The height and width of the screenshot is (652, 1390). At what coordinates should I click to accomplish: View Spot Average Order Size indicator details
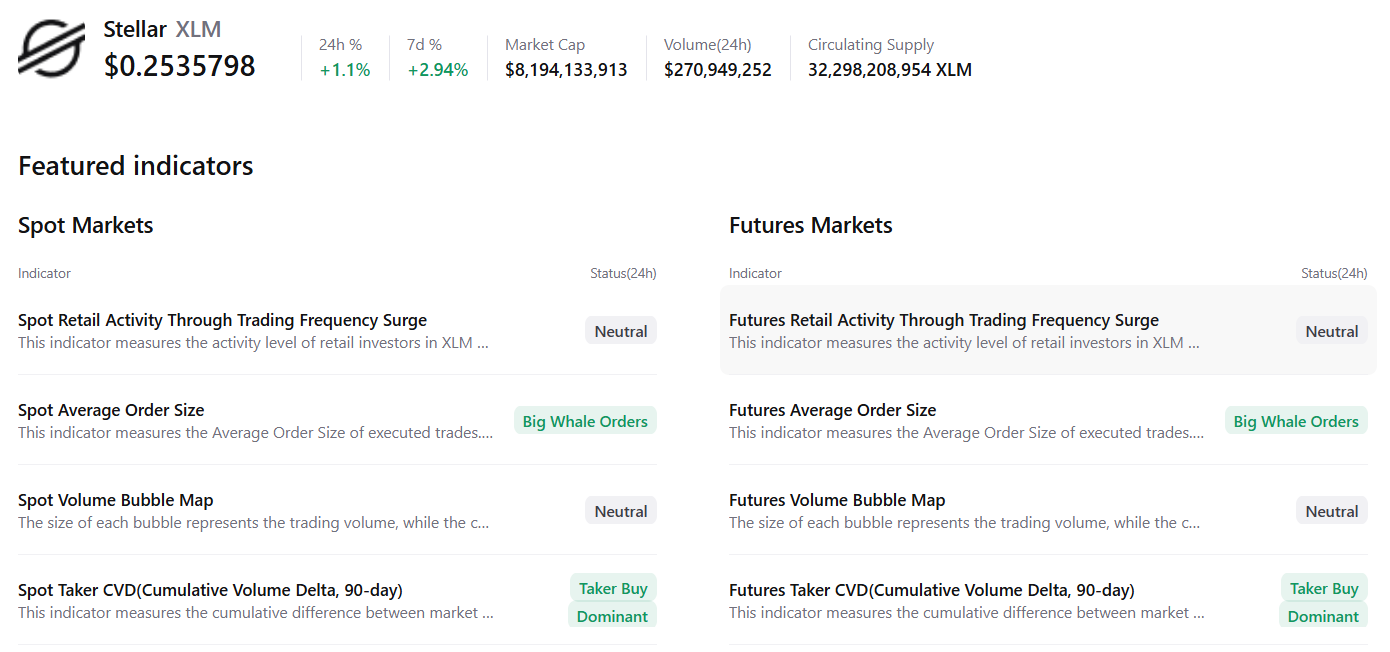(x=111, y=410)
